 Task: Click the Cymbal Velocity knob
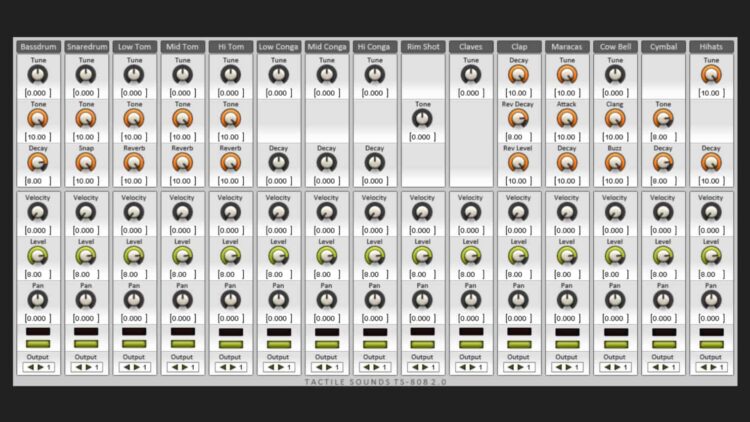pos(663,212)
